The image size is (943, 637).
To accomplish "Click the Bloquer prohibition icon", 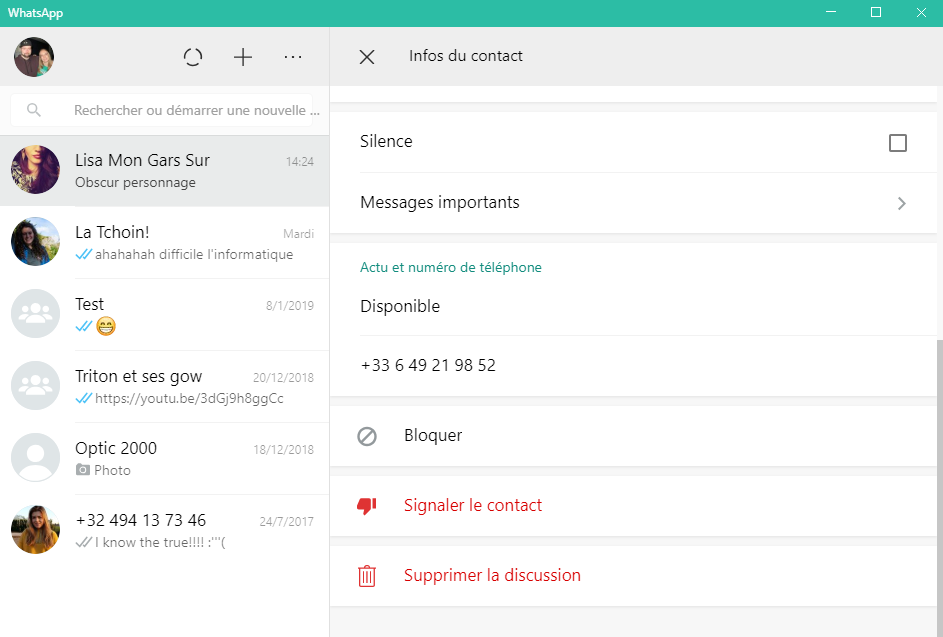I will (367, 436).
